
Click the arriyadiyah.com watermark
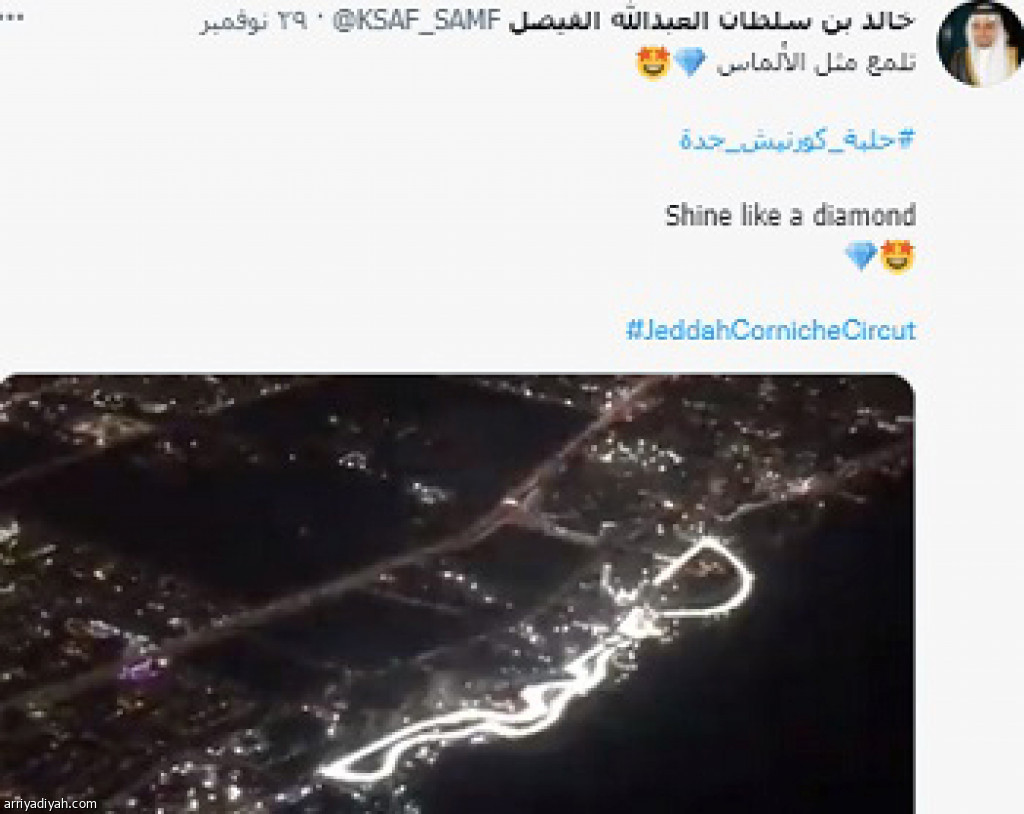(50, 804)
